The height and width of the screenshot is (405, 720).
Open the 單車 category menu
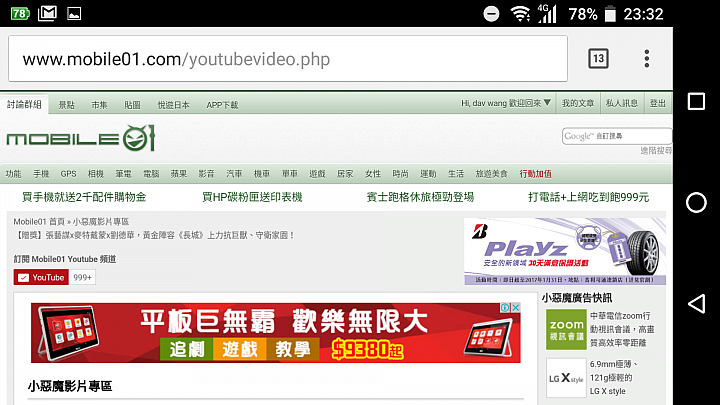tap(290, 174)
